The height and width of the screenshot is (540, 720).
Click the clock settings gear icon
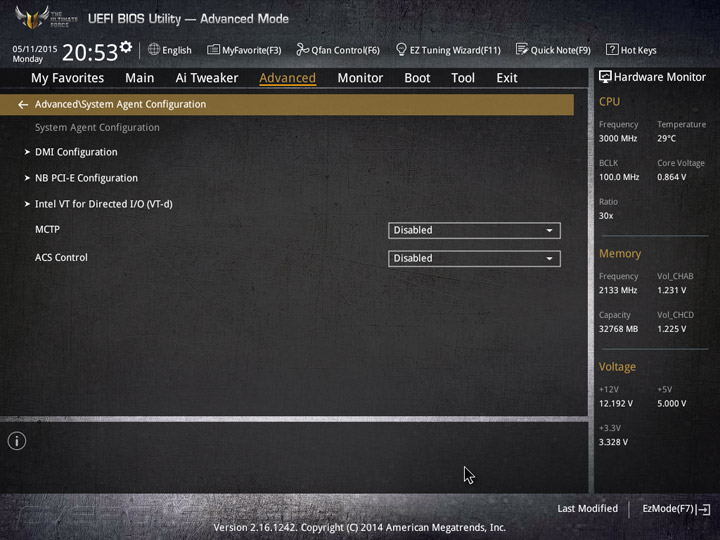(x=126, y=46)
